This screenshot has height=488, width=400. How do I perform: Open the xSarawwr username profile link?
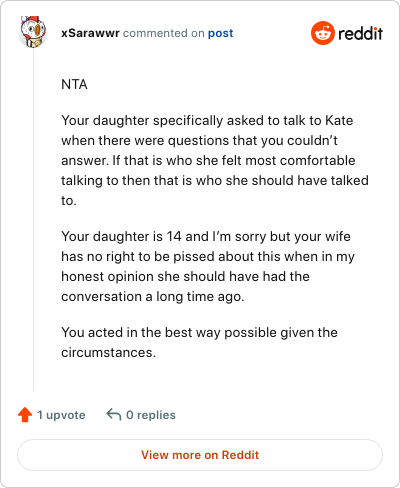(90, 33)
